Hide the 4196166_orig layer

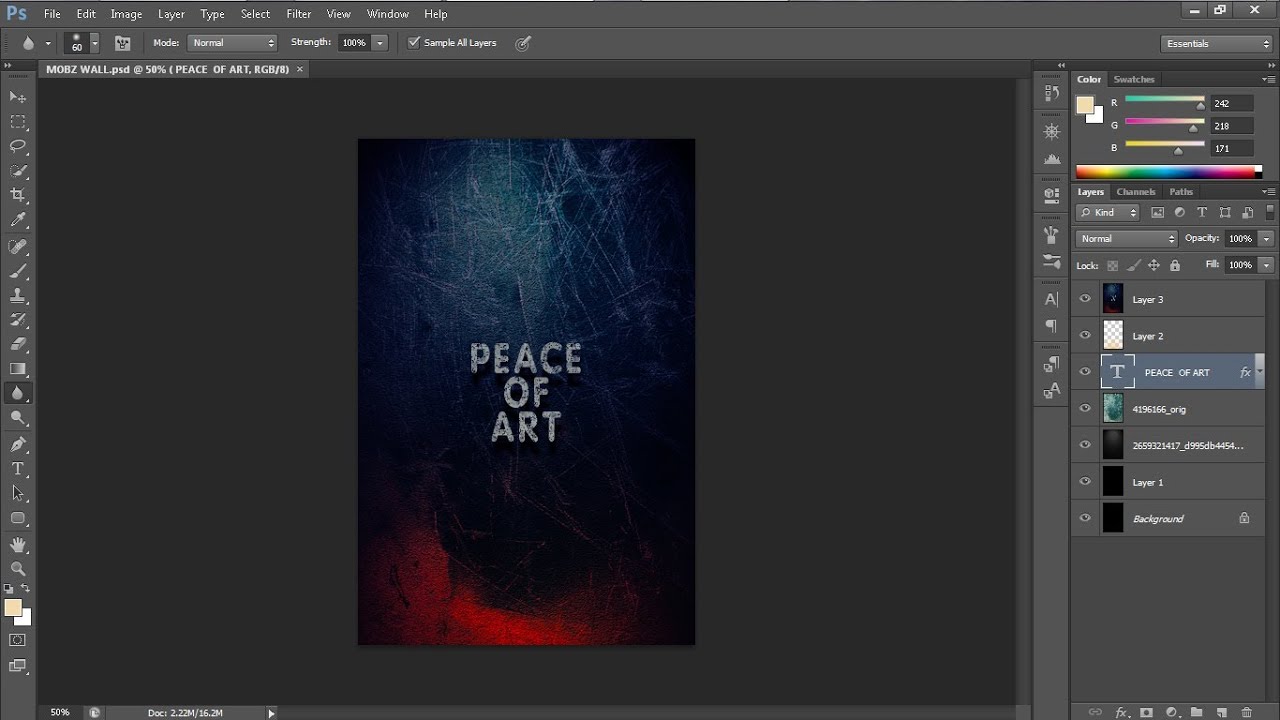click(1085, 409)
